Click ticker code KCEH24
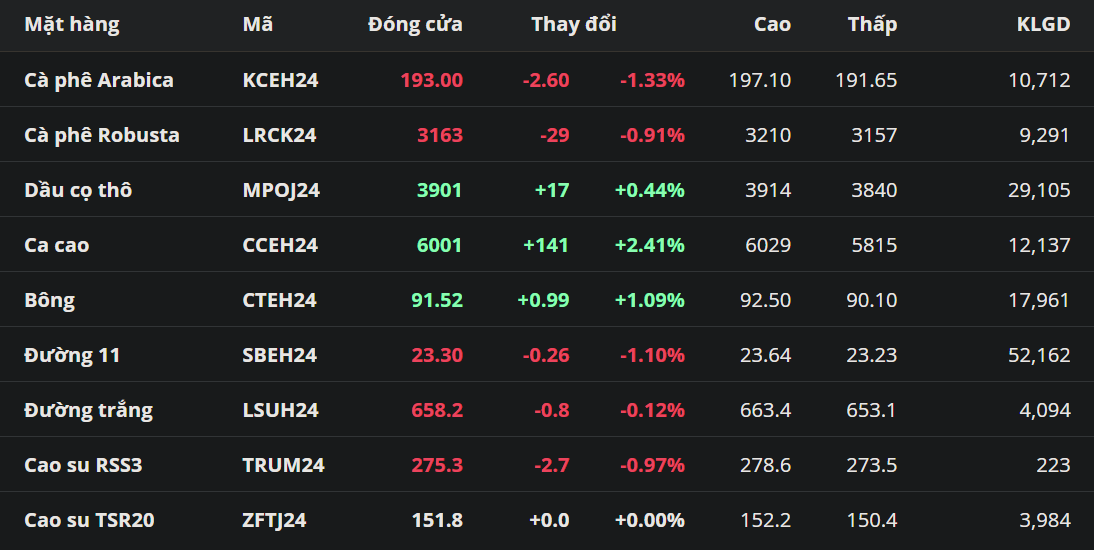 pos(280,80)
